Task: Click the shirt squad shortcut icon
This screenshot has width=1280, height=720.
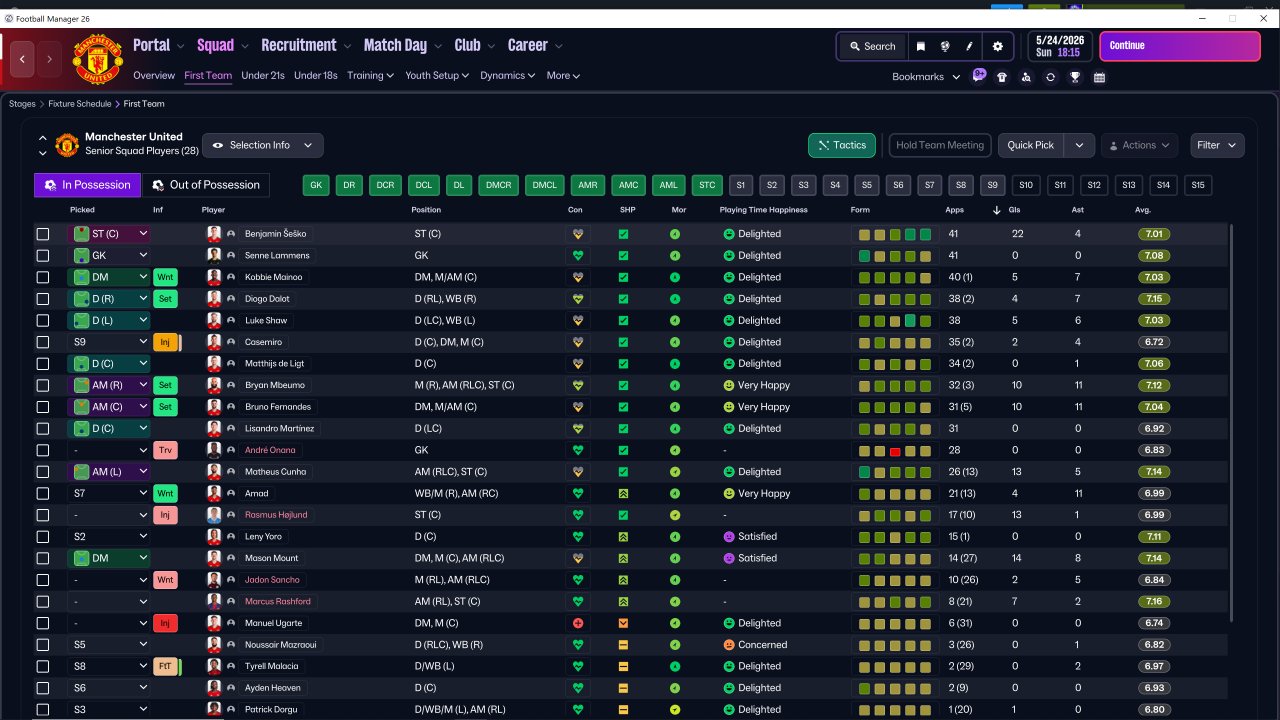Action: point(1002,77)
